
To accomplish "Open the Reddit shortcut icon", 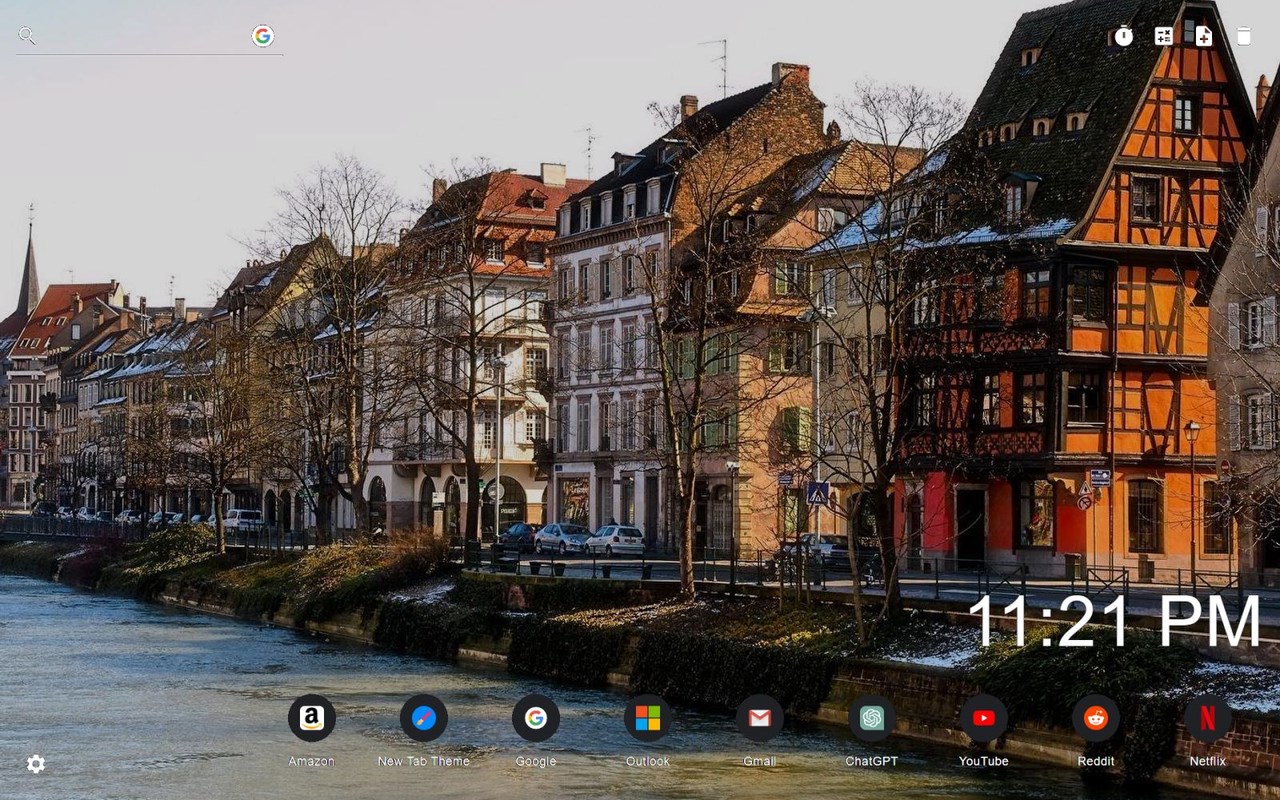I will tap(1096, 718).
